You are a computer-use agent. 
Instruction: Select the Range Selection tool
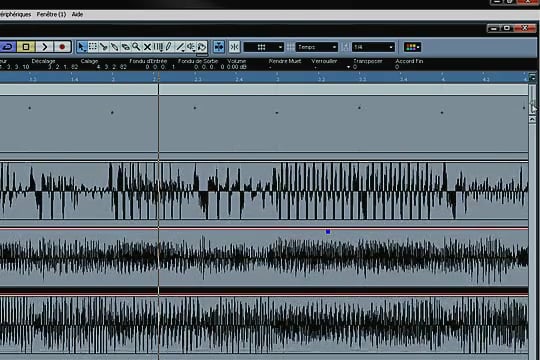click(x=92, y=47)
